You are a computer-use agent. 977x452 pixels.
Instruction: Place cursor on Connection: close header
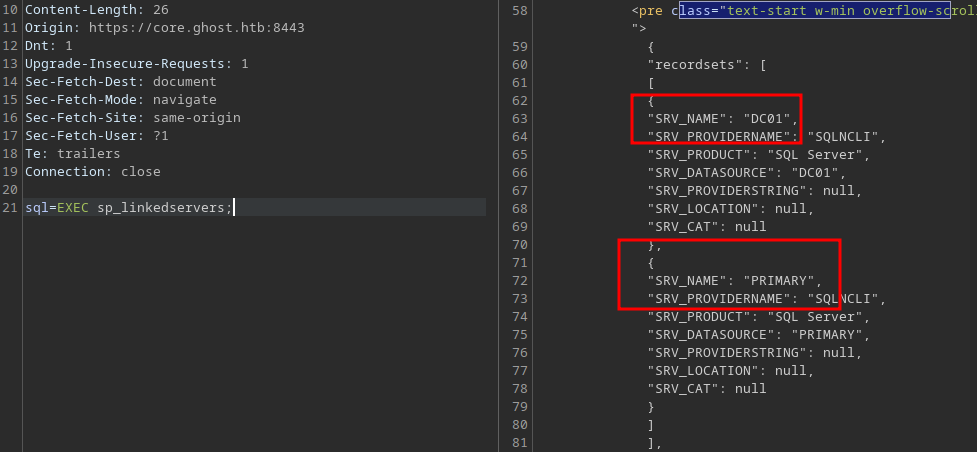pos(92,172)
